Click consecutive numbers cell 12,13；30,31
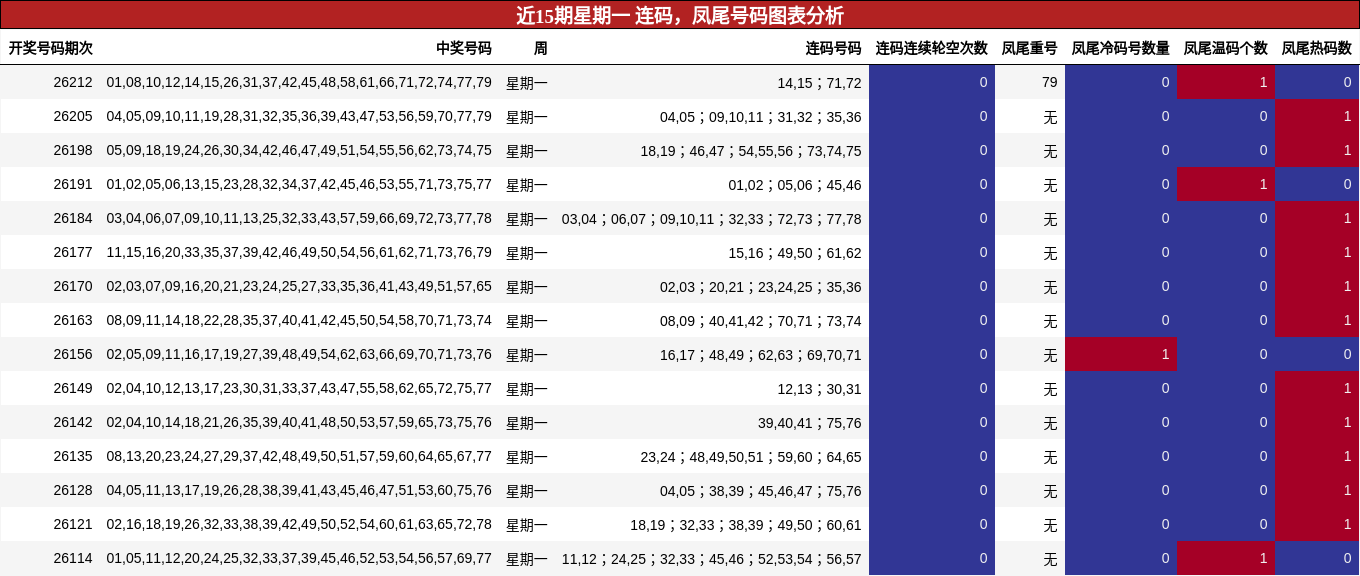The width and height of the screenshot is (1360, 576). click(x=819, y=388)
